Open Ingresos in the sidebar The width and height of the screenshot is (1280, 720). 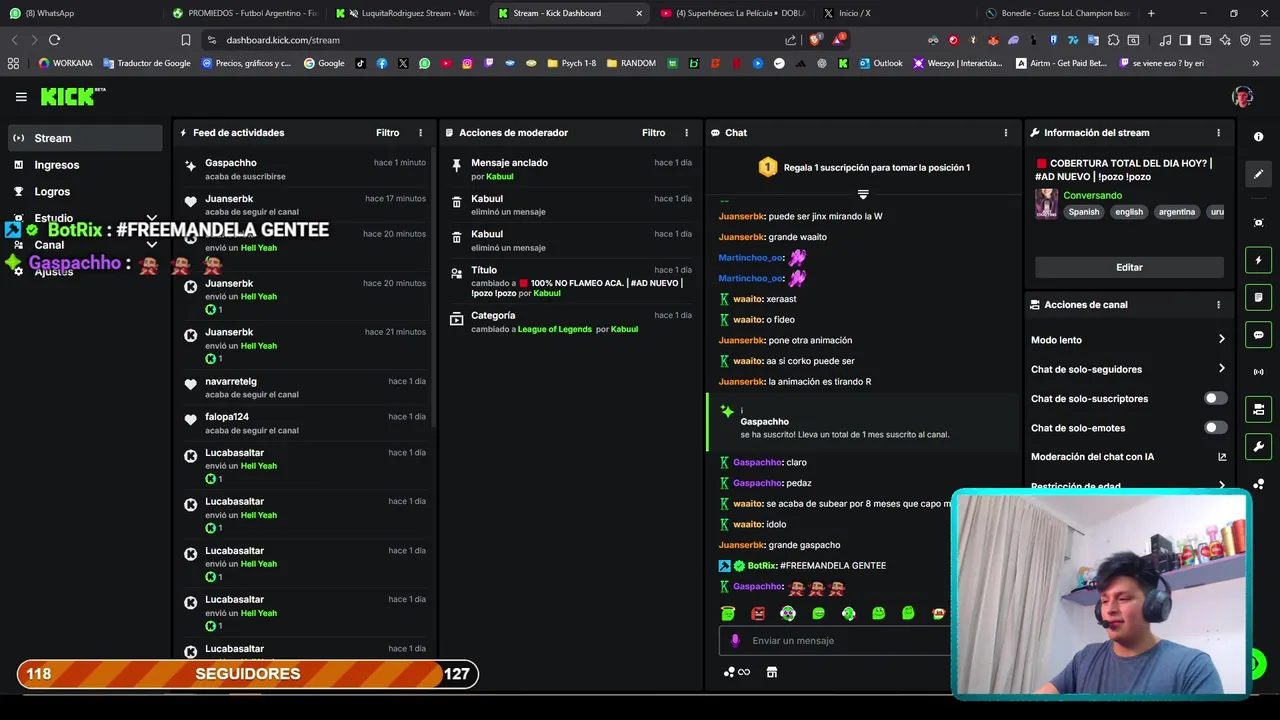[85, 165]
